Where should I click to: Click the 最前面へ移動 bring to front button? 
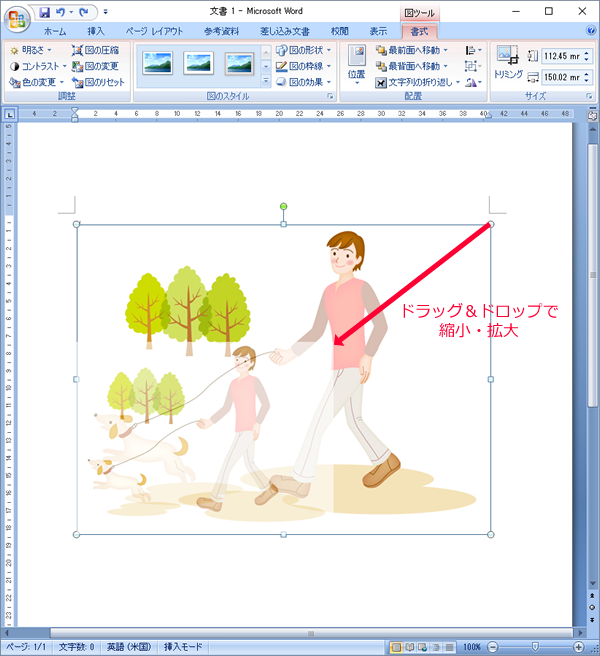coord(412,49)
